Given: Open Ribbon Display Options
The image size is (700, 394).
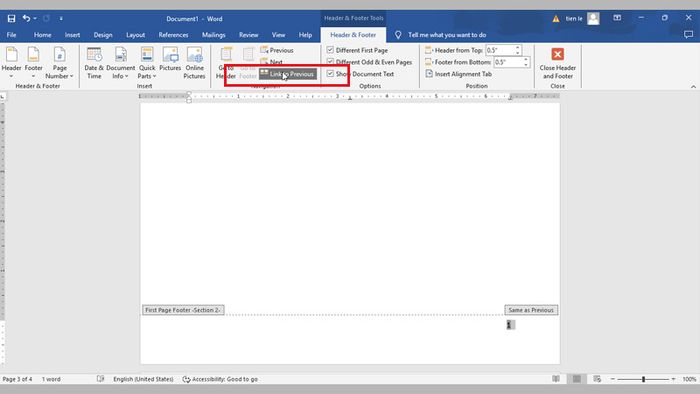Looking at the screenshot, I should pos(617,18).
